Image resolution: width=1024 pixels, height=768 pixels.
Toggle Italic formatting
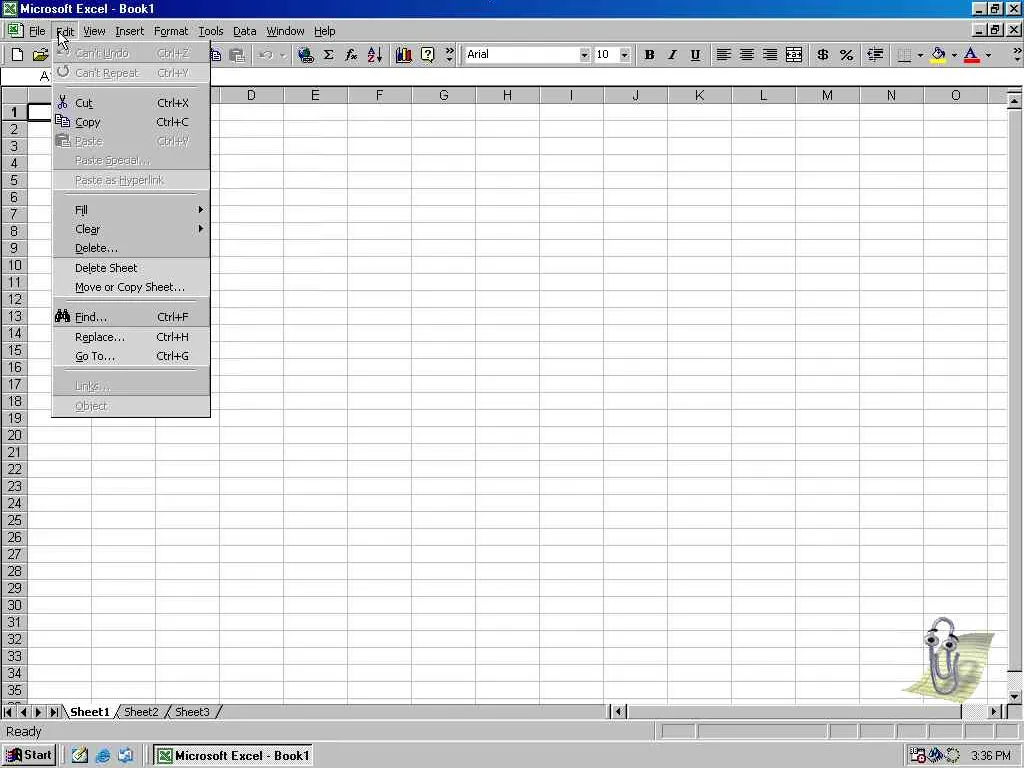tap(672, 55)
